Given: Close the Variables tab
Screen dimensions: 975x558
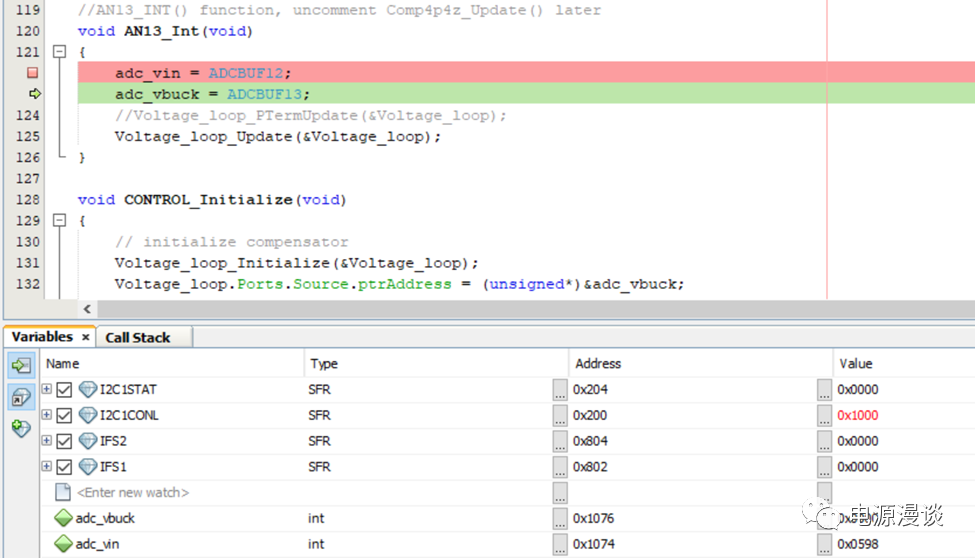Looking at the screenshot, I should point(86,338).
